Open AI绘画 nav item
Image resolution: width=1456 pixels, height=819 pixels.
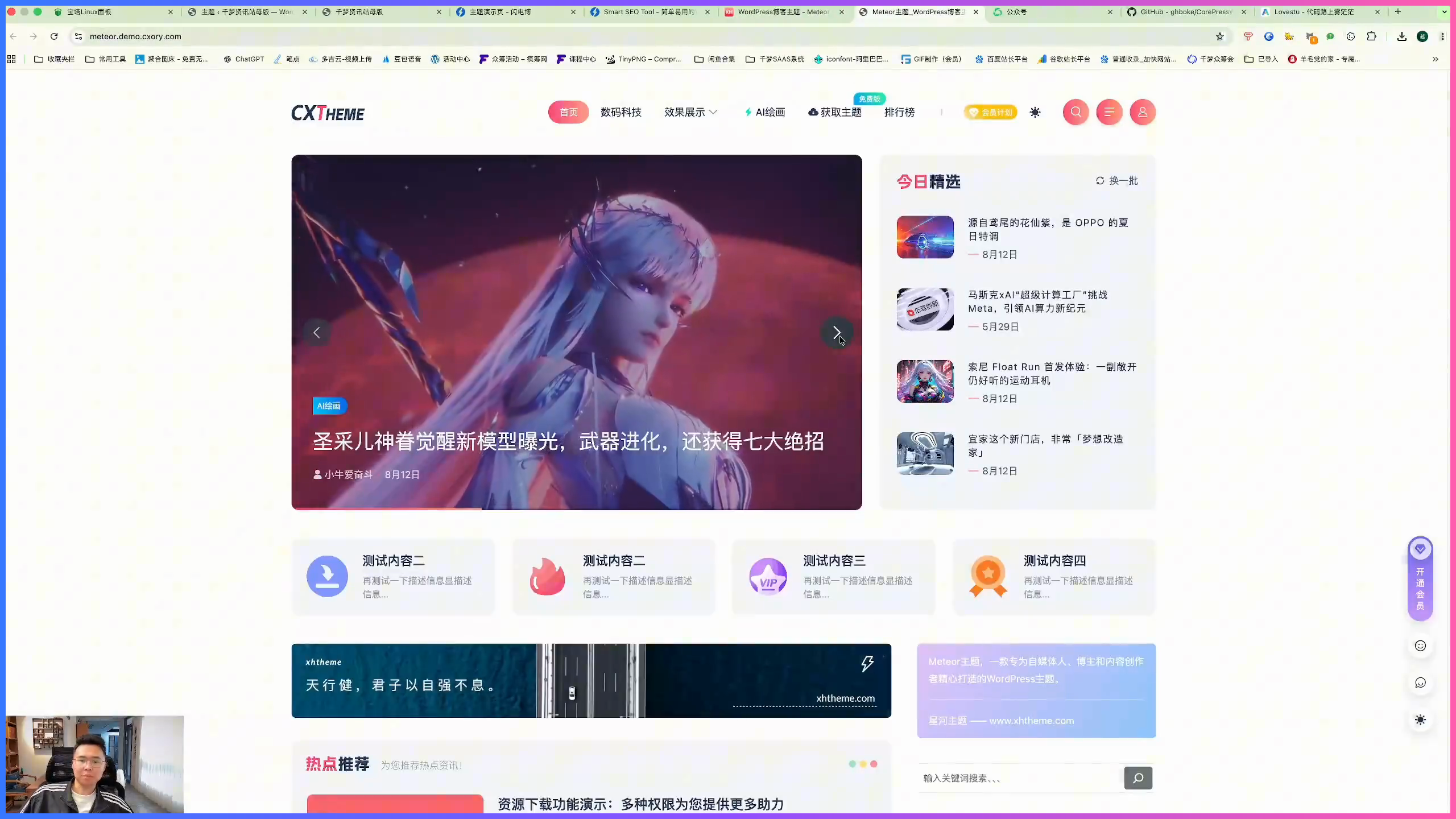pyautogui.click(x=765, y=112)
